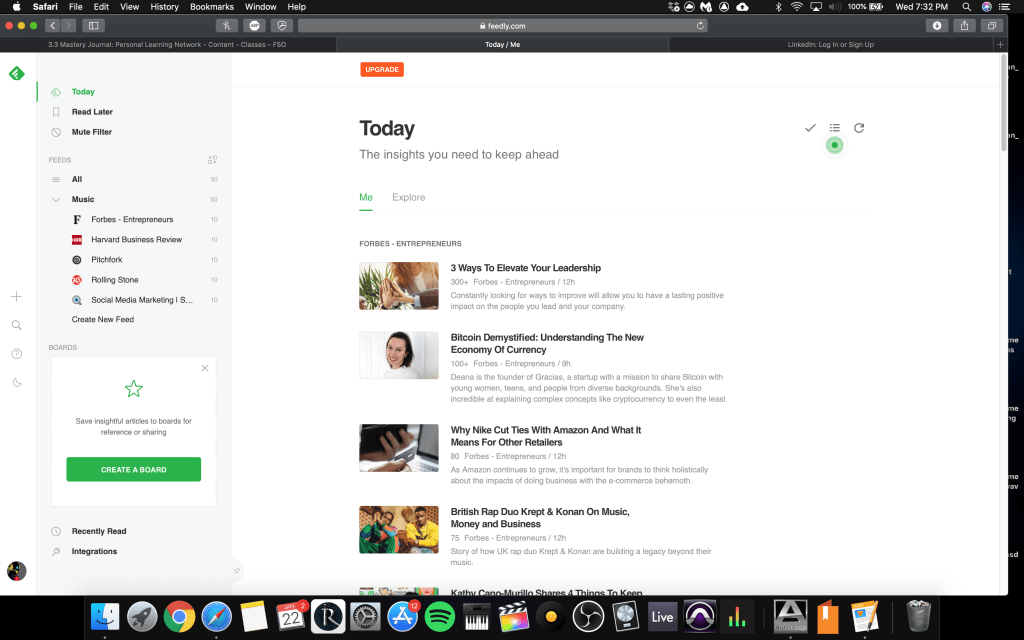Click the Feedly logo icon
The width and height of the screenshot is (1024, 640).
pos(16,73)
